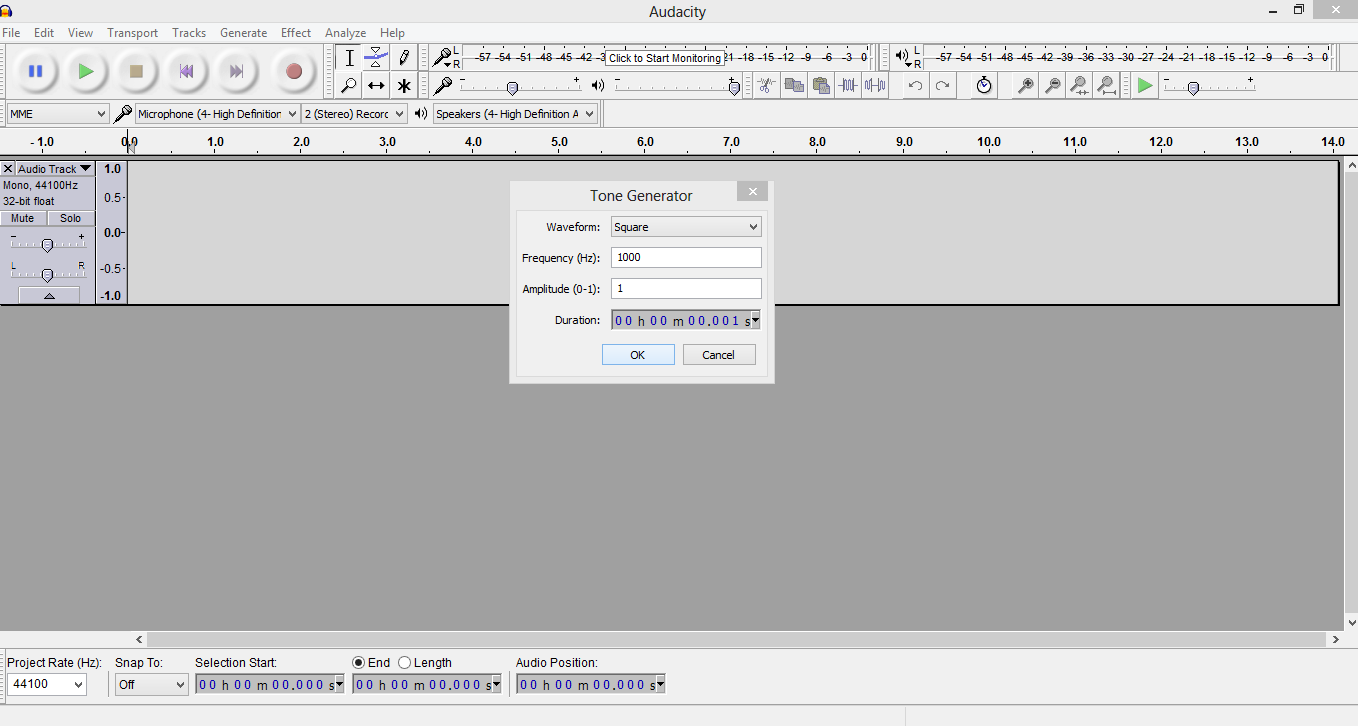Select the Envelope tool
1358x726 pixels.
(x=376, y=58)
